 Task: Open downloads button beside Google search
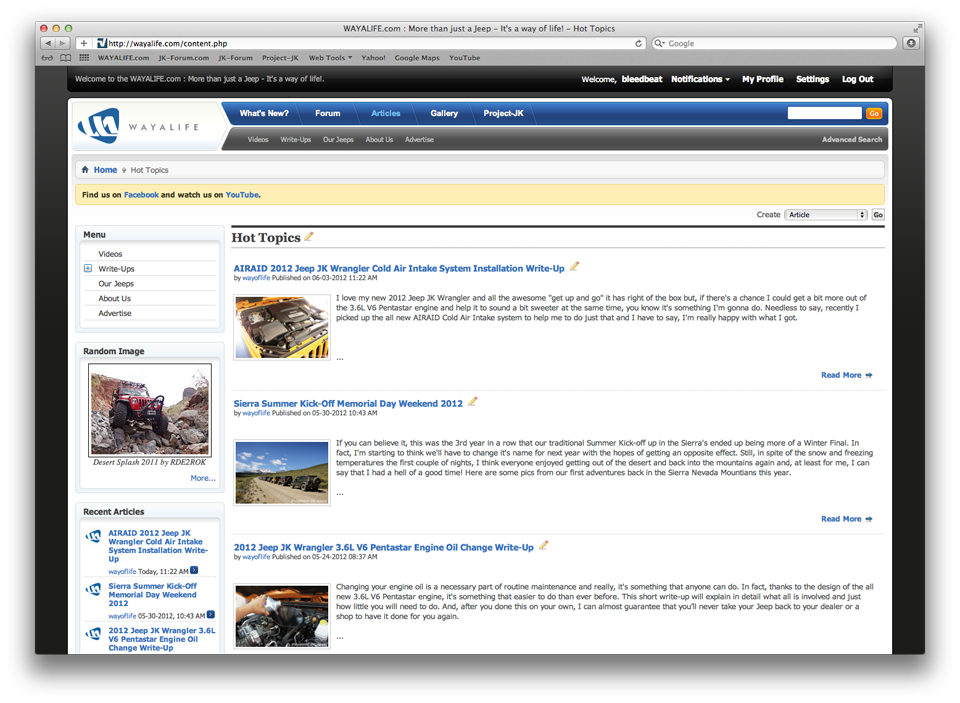(912, 43)
